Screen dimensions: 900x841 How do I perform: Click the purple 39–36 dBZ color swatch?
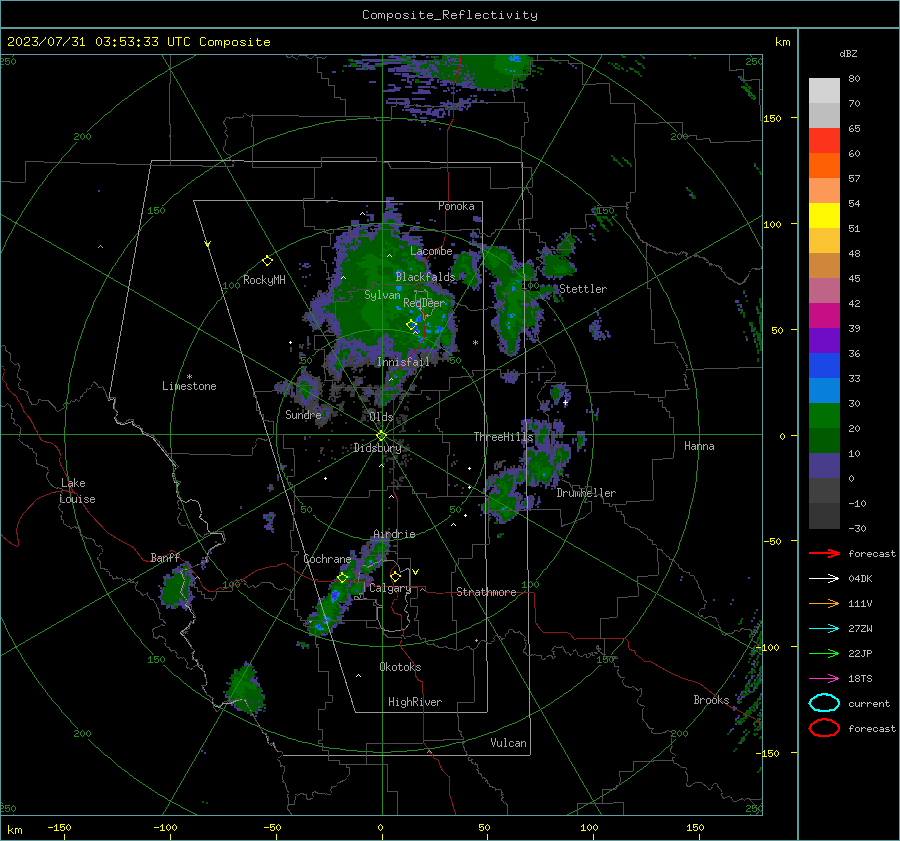(824, 340)
